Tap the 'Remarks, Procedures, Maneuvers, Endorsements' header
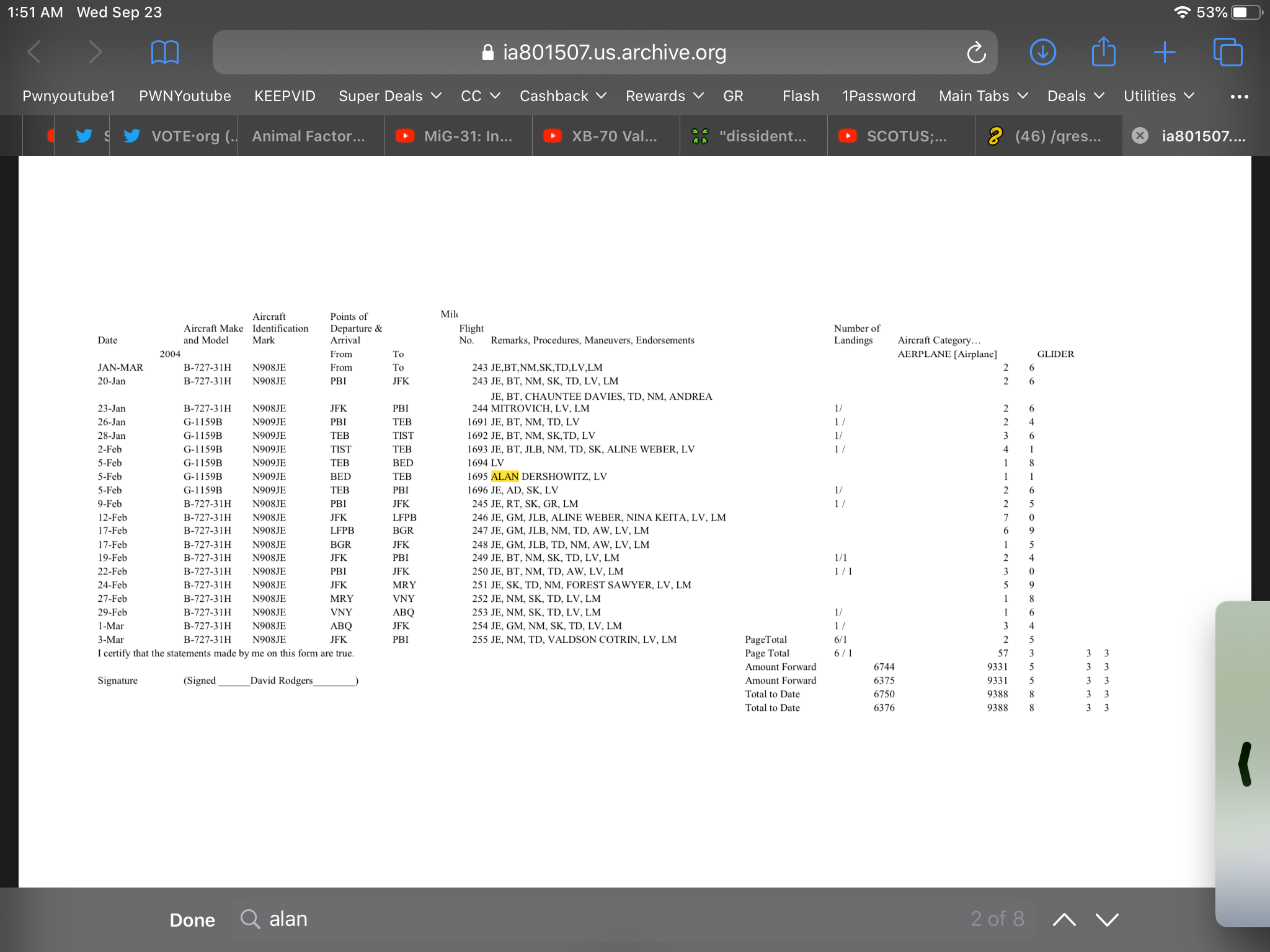This screenshot has height=952, width=1270. [592, 340]
